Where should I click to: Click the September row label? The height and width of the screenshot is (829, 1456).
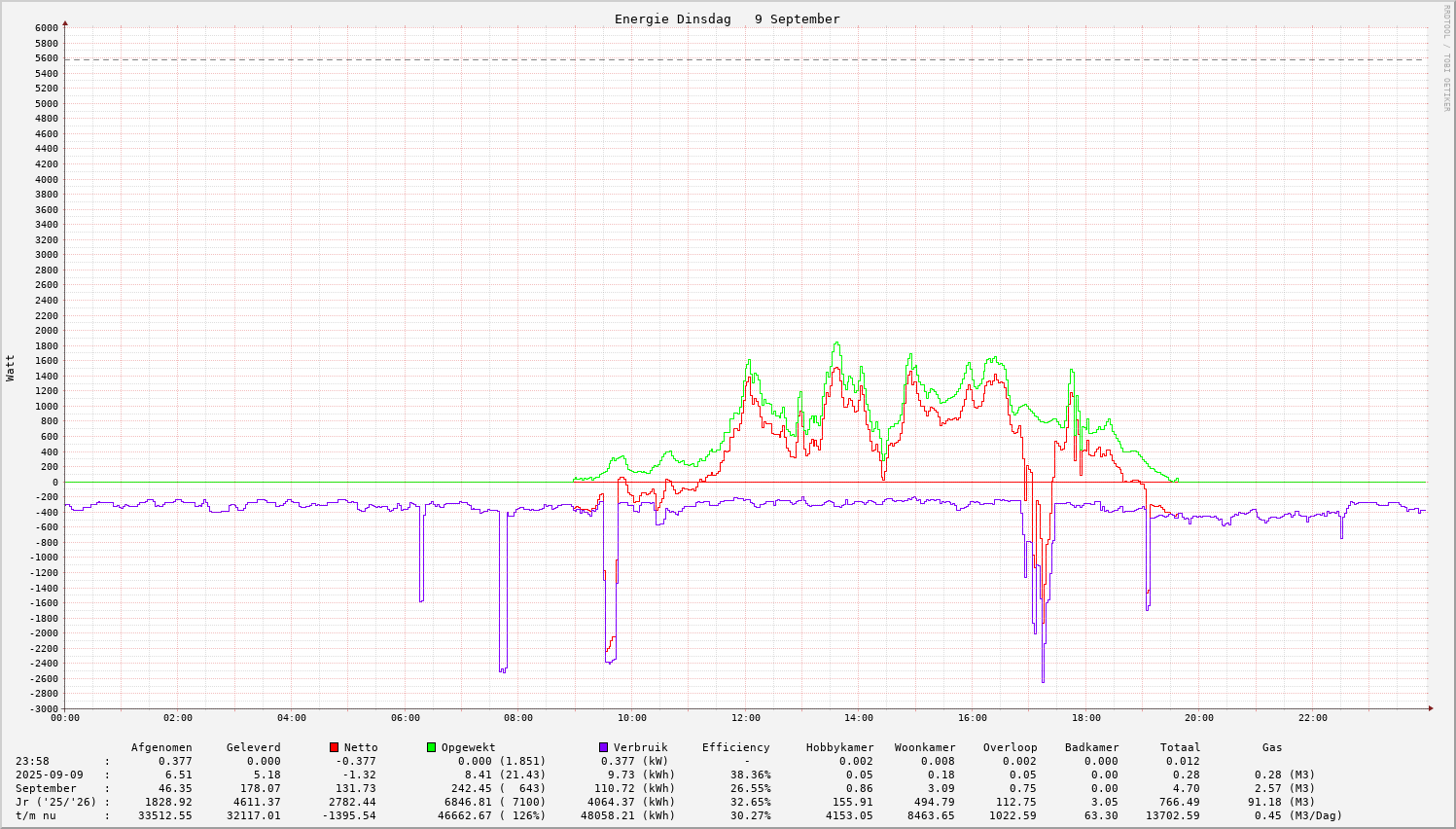pyautogui.click(x=46, y=788)
